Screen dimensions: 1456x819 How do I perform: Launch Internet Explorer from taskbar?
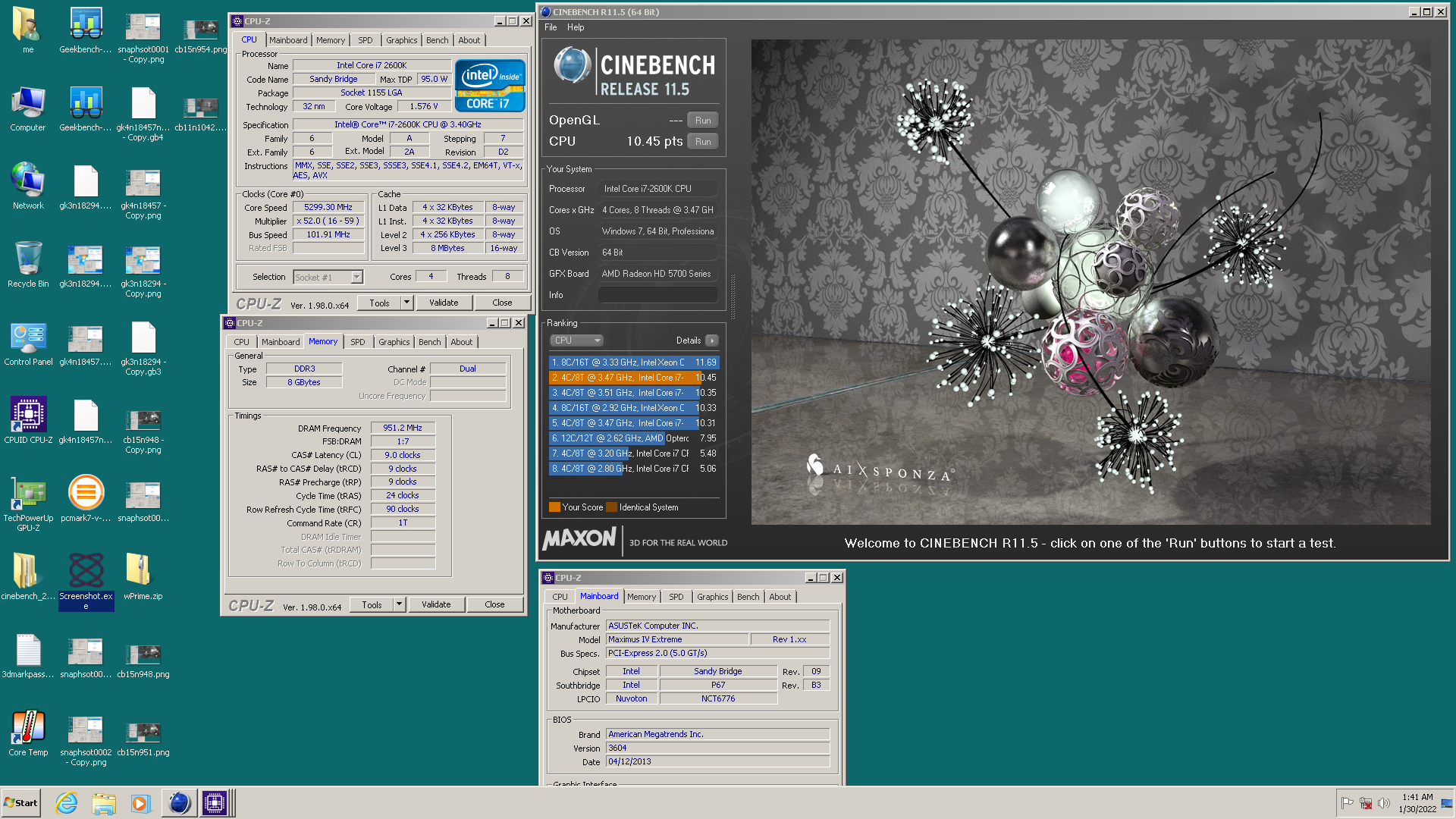point(67,803)
